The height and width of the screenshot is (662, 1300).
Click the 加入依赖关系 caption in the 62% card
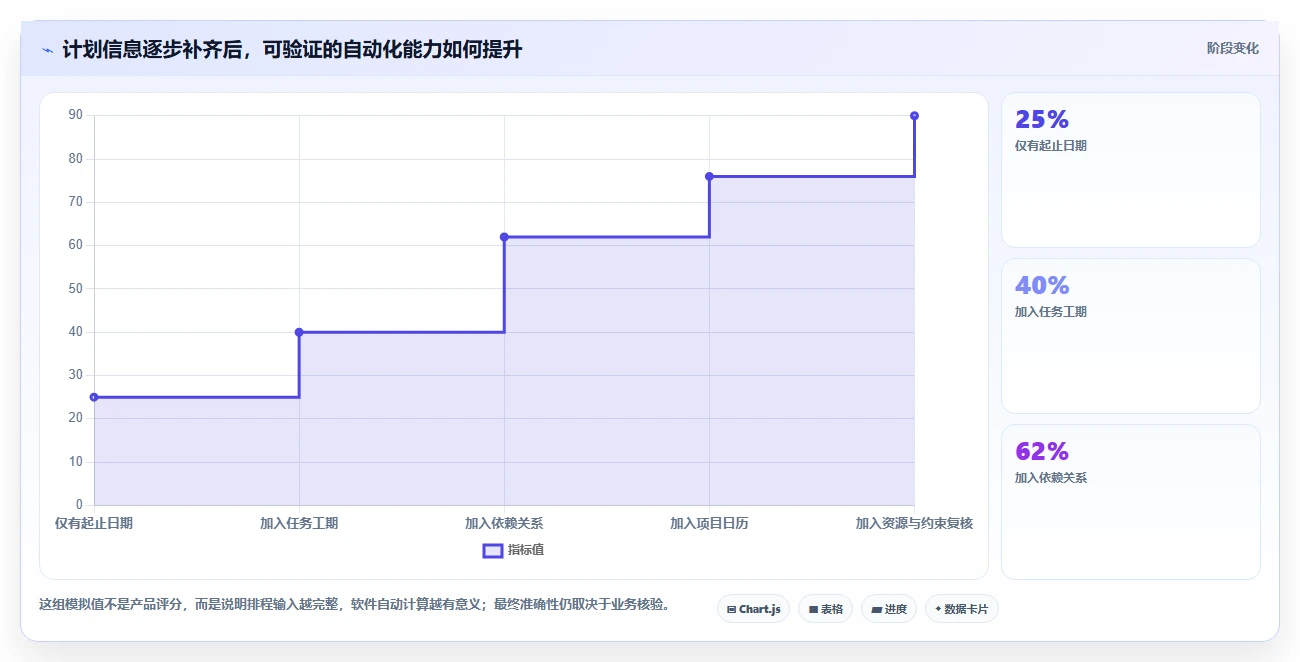pyautogui.click(x=1051, y=478)
